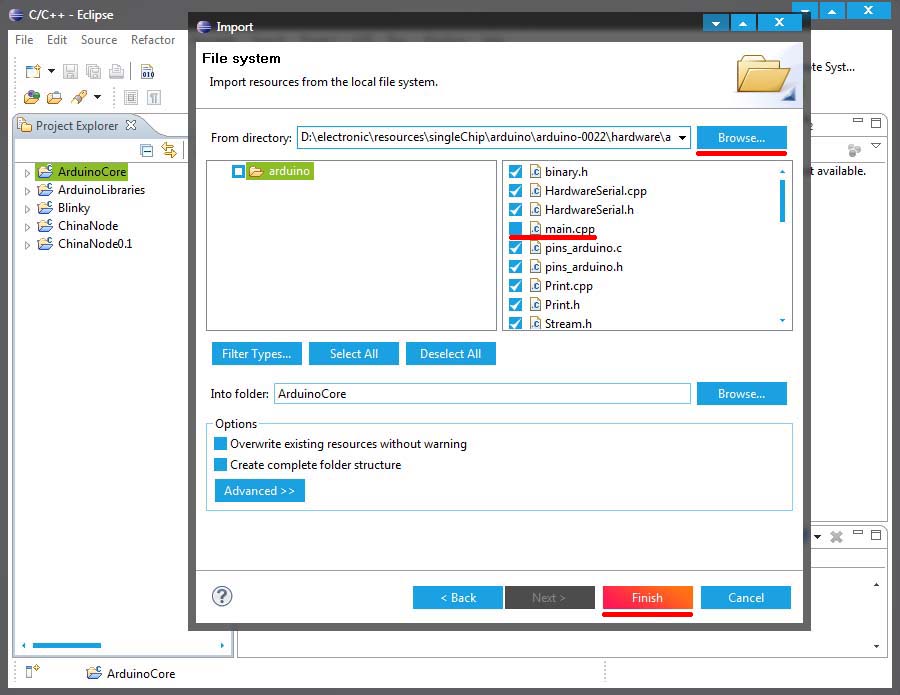Click the Advanced >> button

coord(259,491)
